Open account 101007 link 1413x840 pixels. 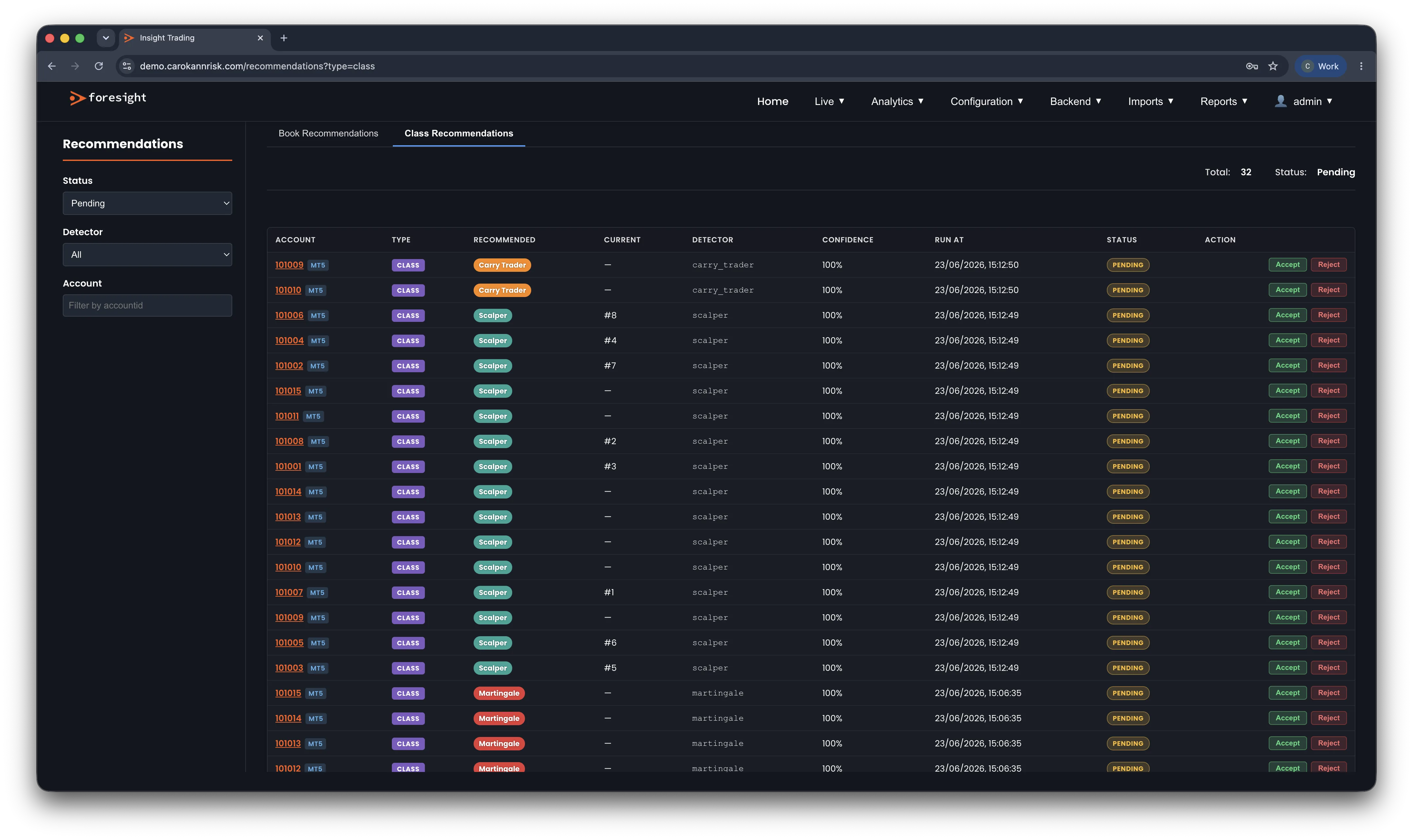point(288,592)
